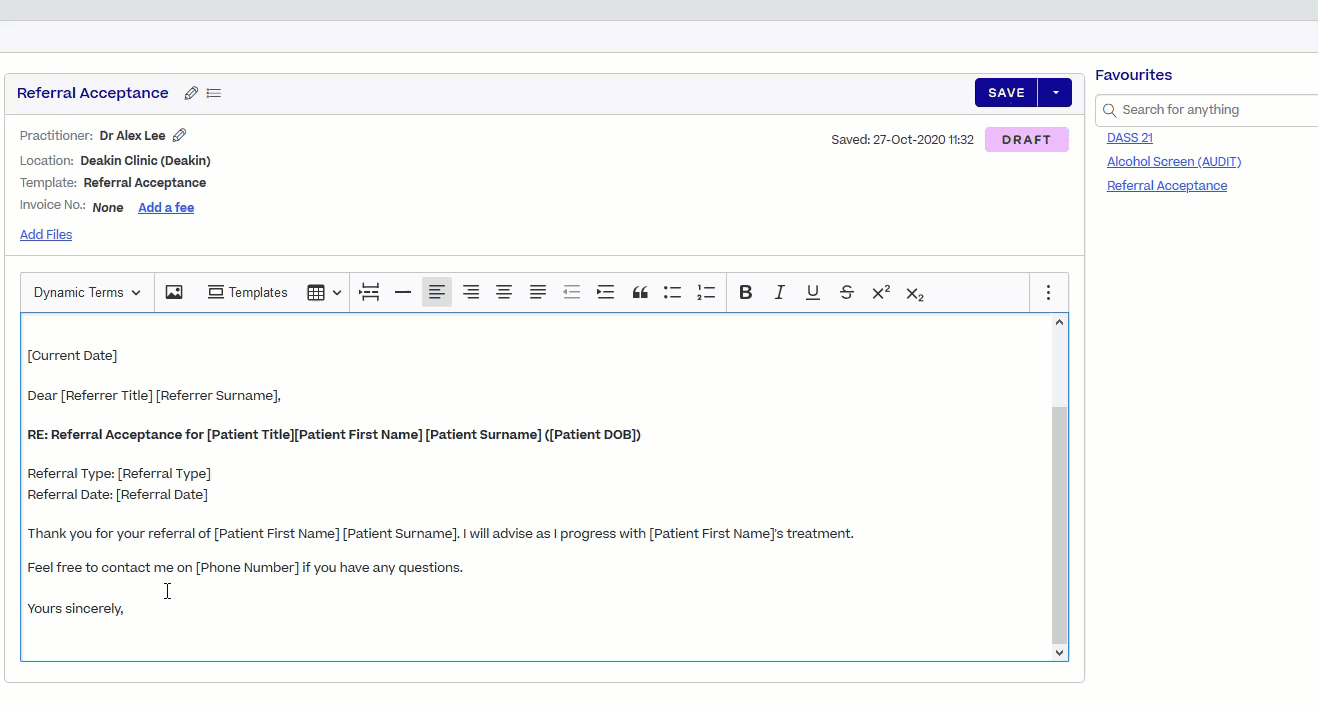Increase indent
Screen dimensions: 1318x706
pos(605,292)
